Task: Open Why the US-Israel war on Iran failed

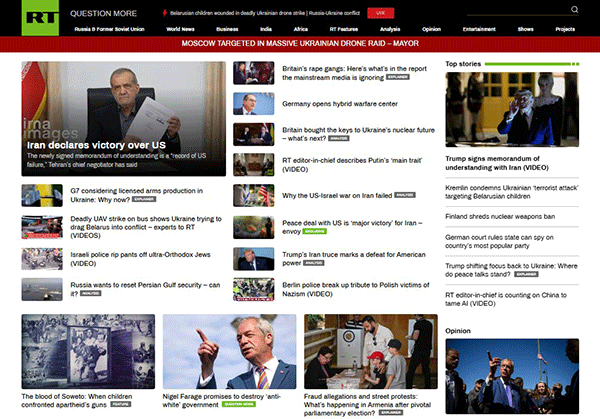Action: pos(337,196)
